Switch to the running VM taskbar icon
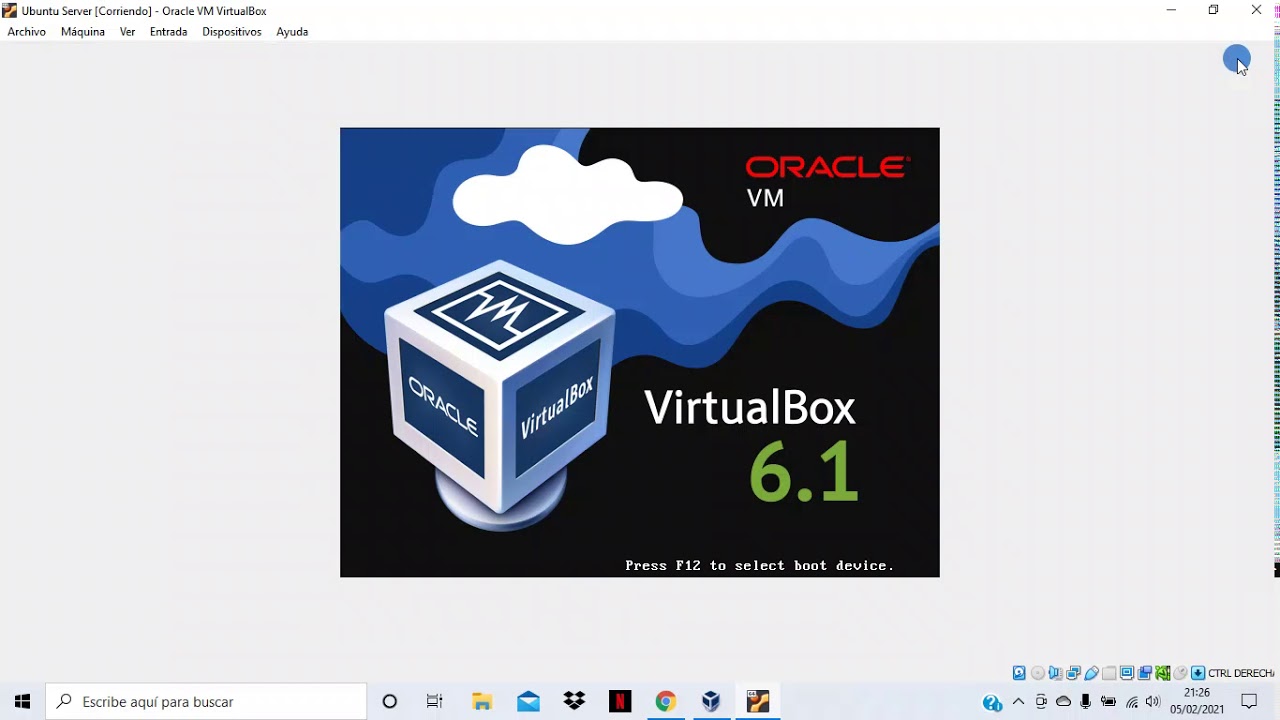The width and height of the screenshot is (1280, 720). tap(758, 702)
